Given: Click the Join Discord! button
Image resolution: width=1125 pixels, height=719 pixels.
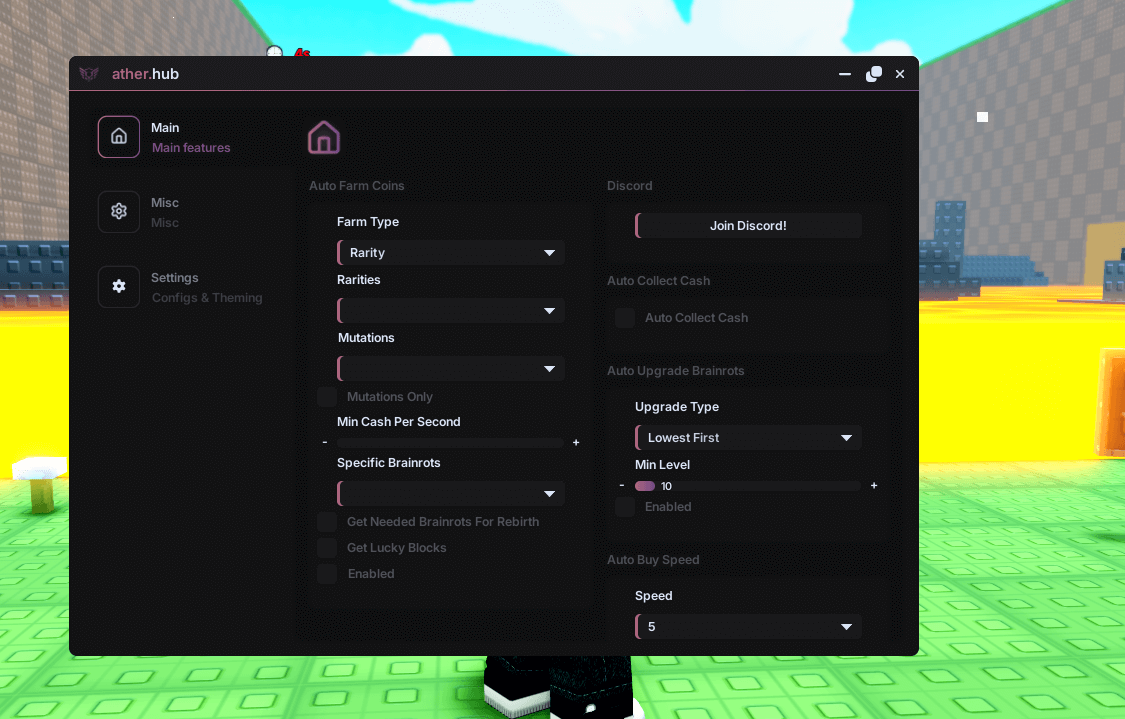Looking at the screenshot, I should pos(748,225).
